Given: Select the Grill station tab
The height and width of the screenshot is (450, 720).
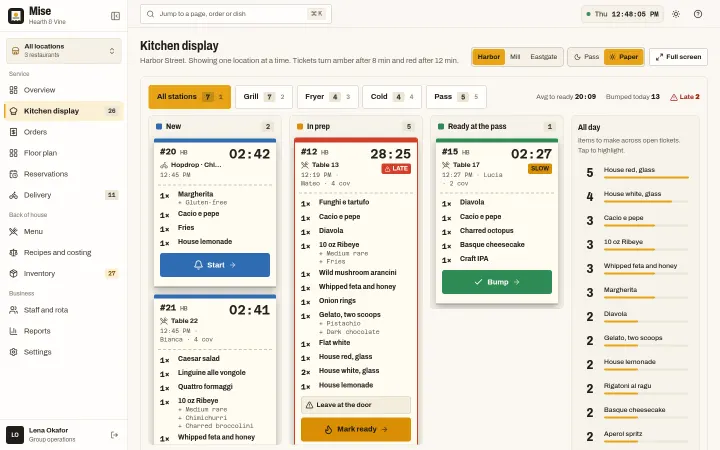Looking at the screenshot, I should coord(264,97).
